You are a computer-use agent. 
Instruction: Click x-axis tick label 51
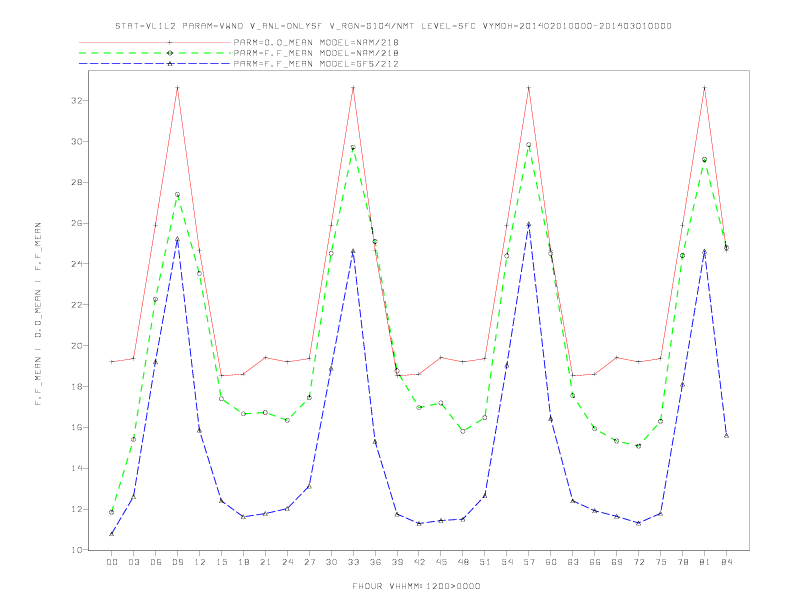[485, 562]
